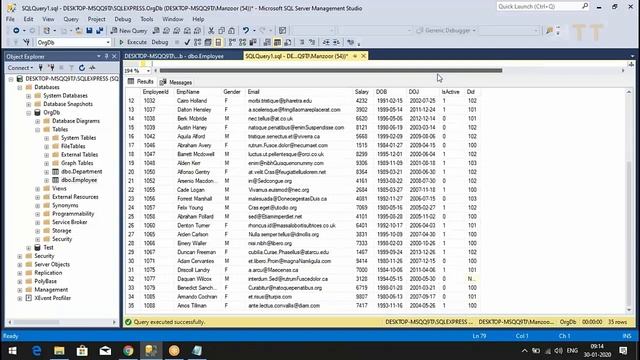Click the Navigate Backward icon

[x=16, y=31]
